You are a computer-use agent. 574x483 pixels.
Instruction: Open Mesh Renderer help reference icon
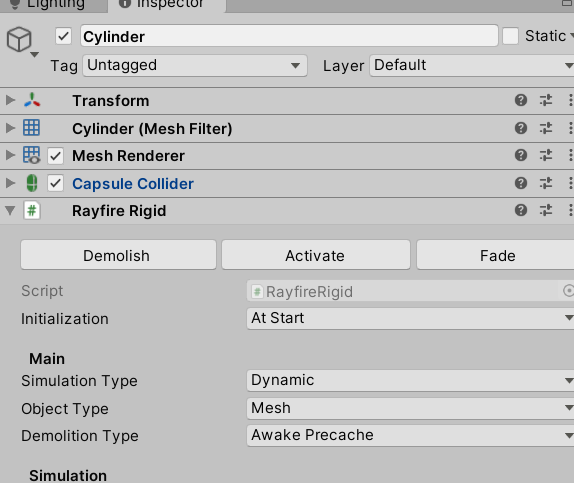521,155
